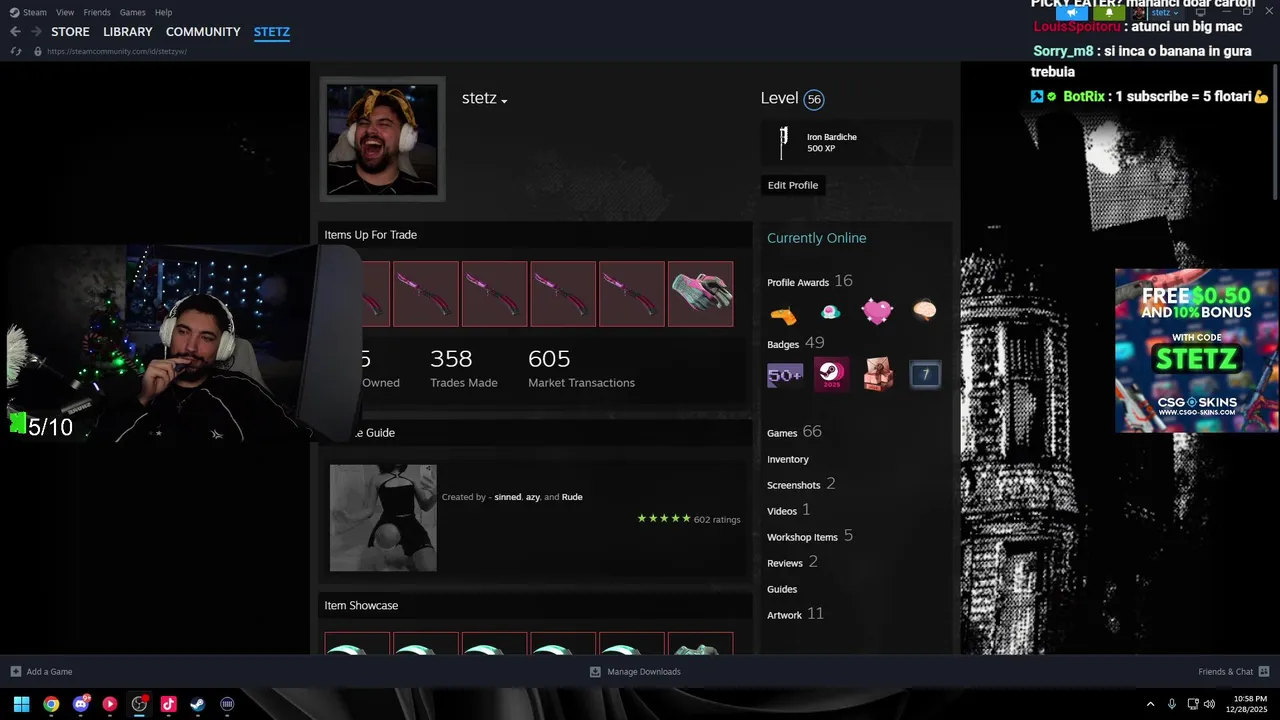
Task: Open the Steam 2025 red badge
Action: point(831,375)
